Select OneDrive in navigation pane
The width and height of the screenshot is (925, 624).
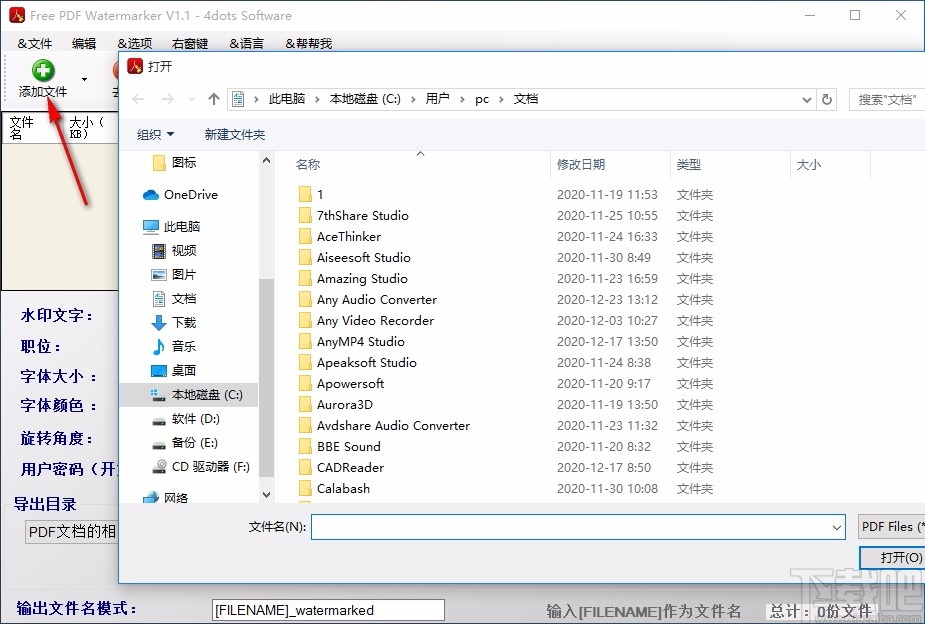point(180,195)
